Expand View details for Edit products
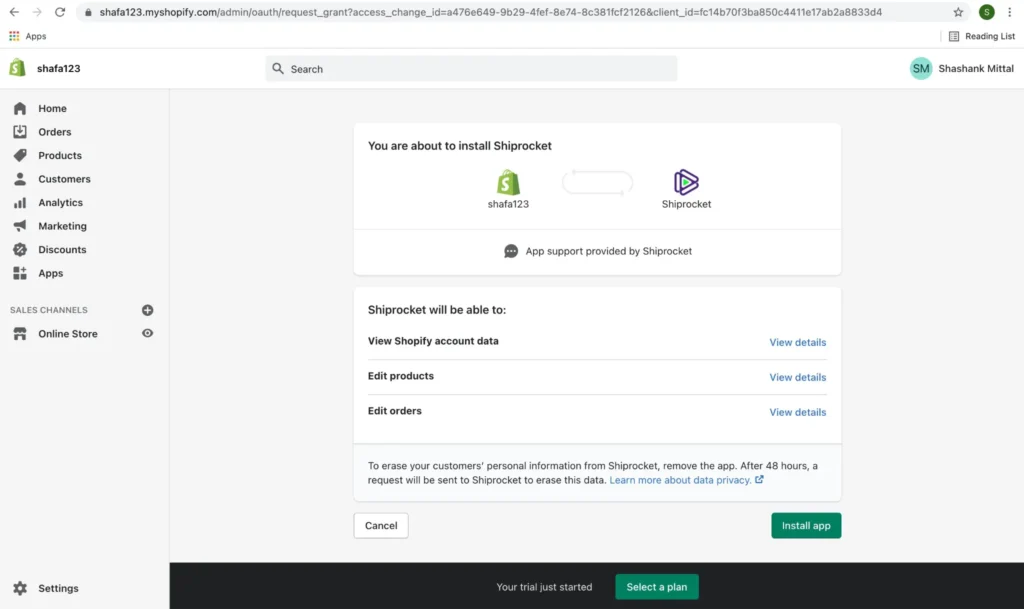 coord(797,376)
